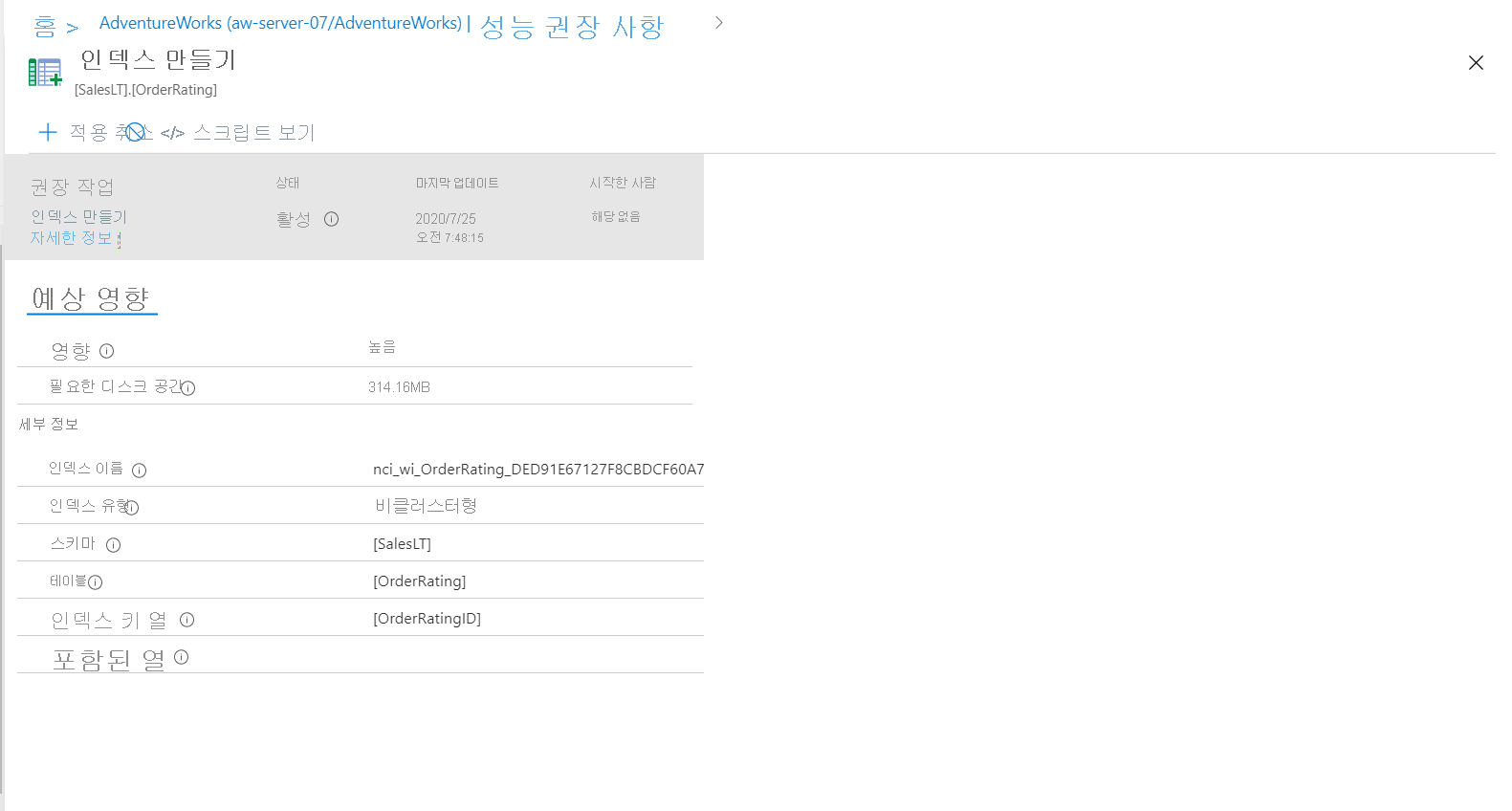Click the [OrderRating] table value

(x=419, y=581)
